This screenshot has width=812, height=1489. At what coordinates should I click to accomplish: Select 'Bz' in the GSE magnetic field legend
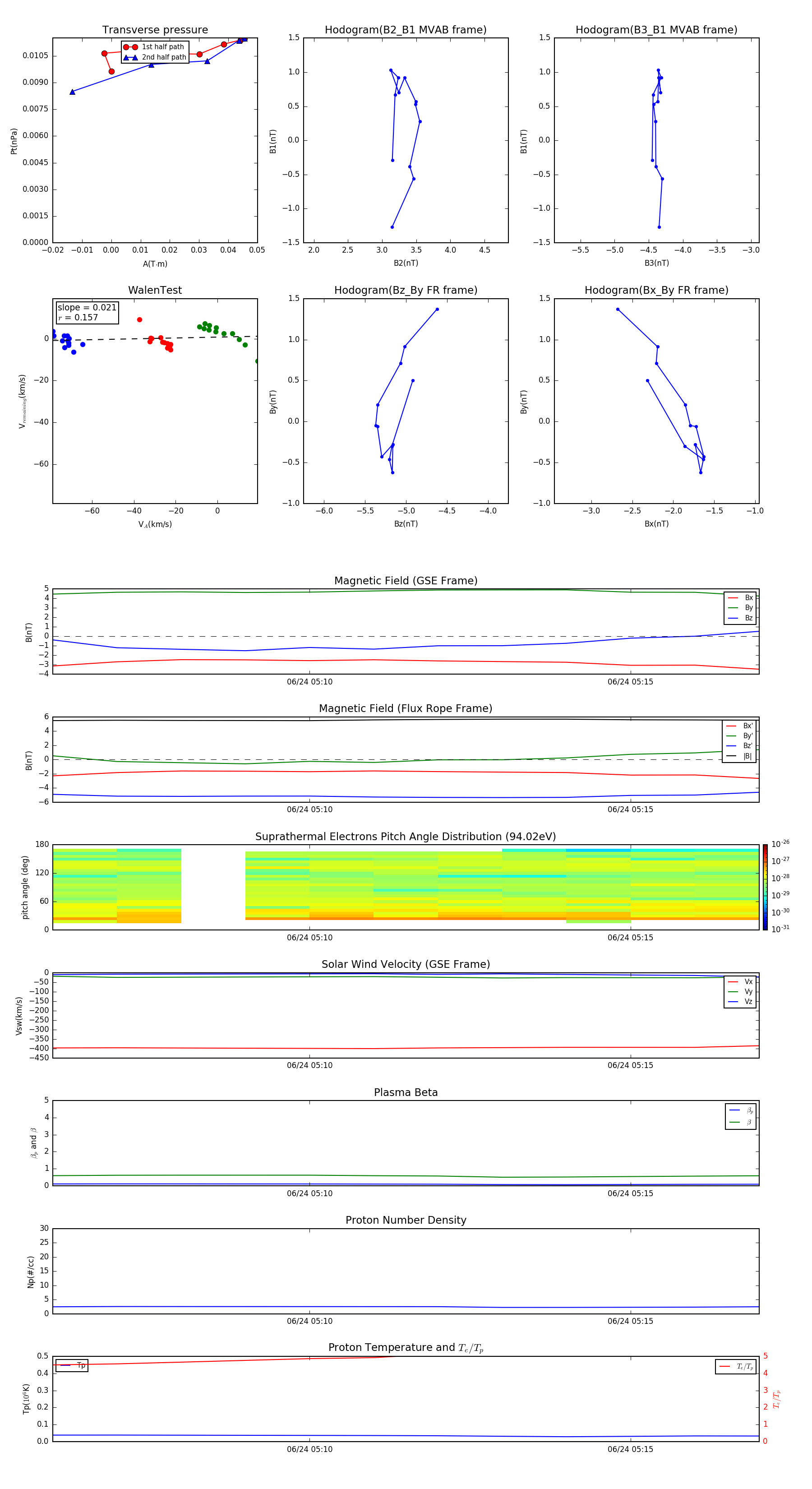740,618
